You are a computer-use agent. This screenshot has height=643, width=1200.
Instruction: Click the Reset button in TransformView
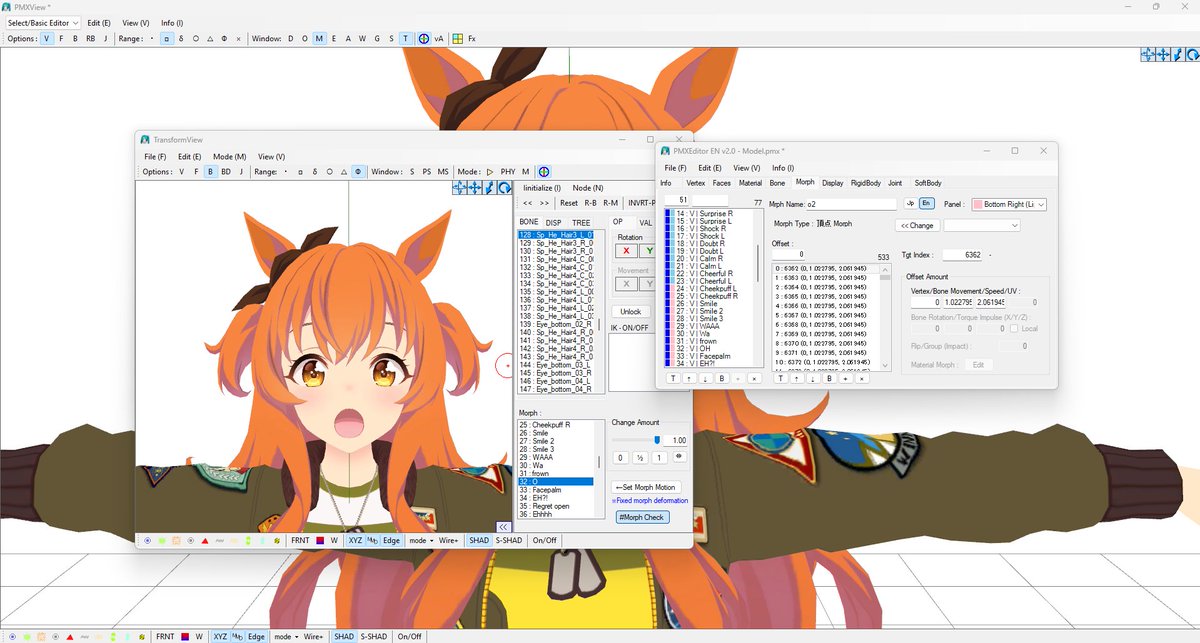tap(569, 203)
